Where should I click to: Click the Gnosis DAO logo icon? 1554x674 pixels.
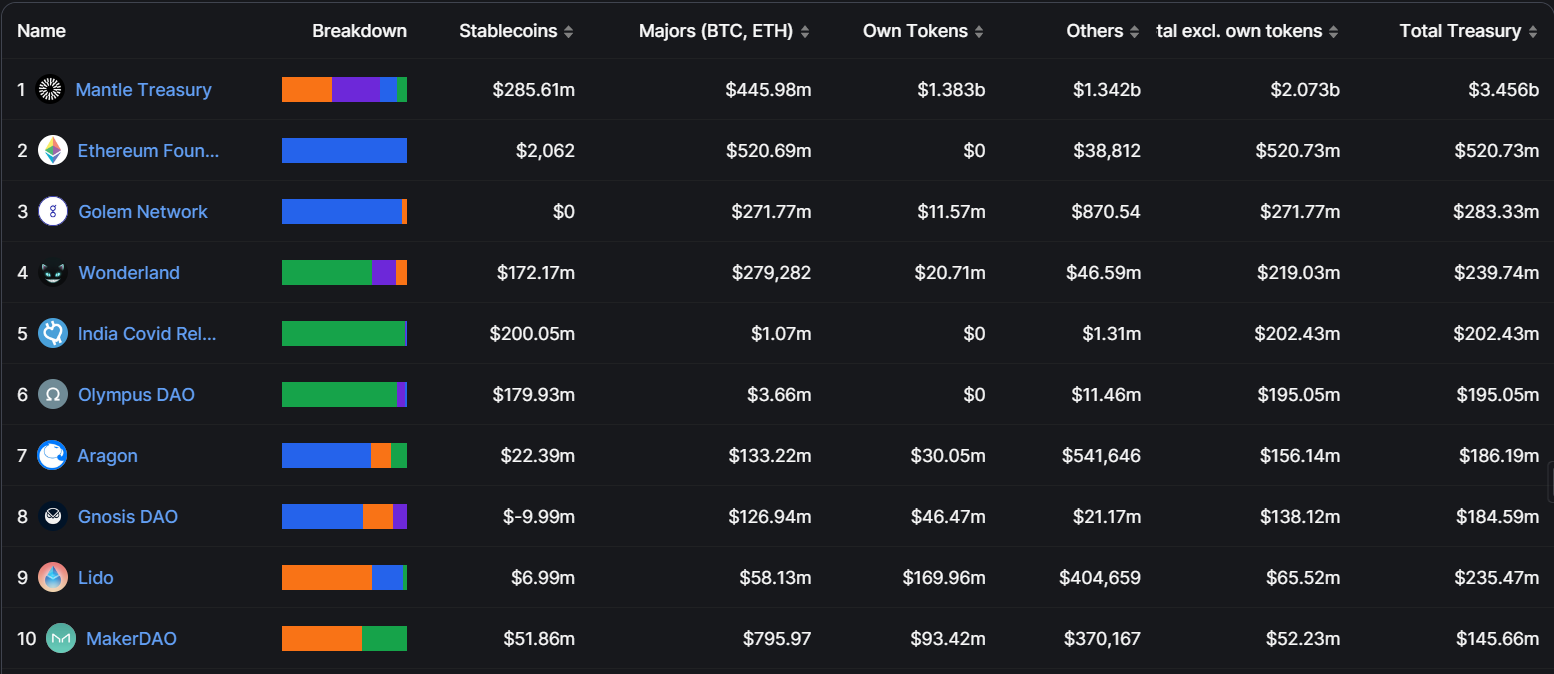pos(53,517)
